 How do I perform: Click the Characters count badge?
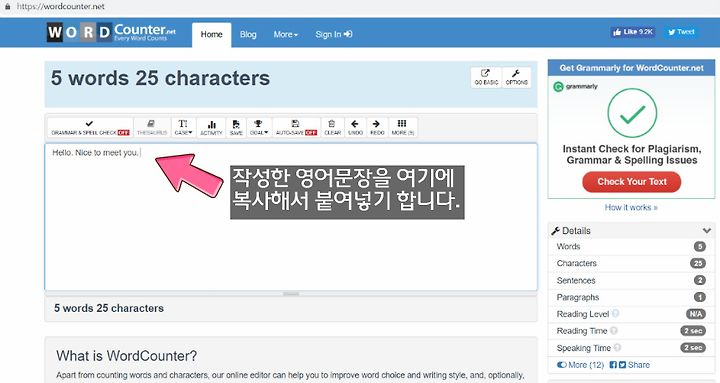[698, 263]
